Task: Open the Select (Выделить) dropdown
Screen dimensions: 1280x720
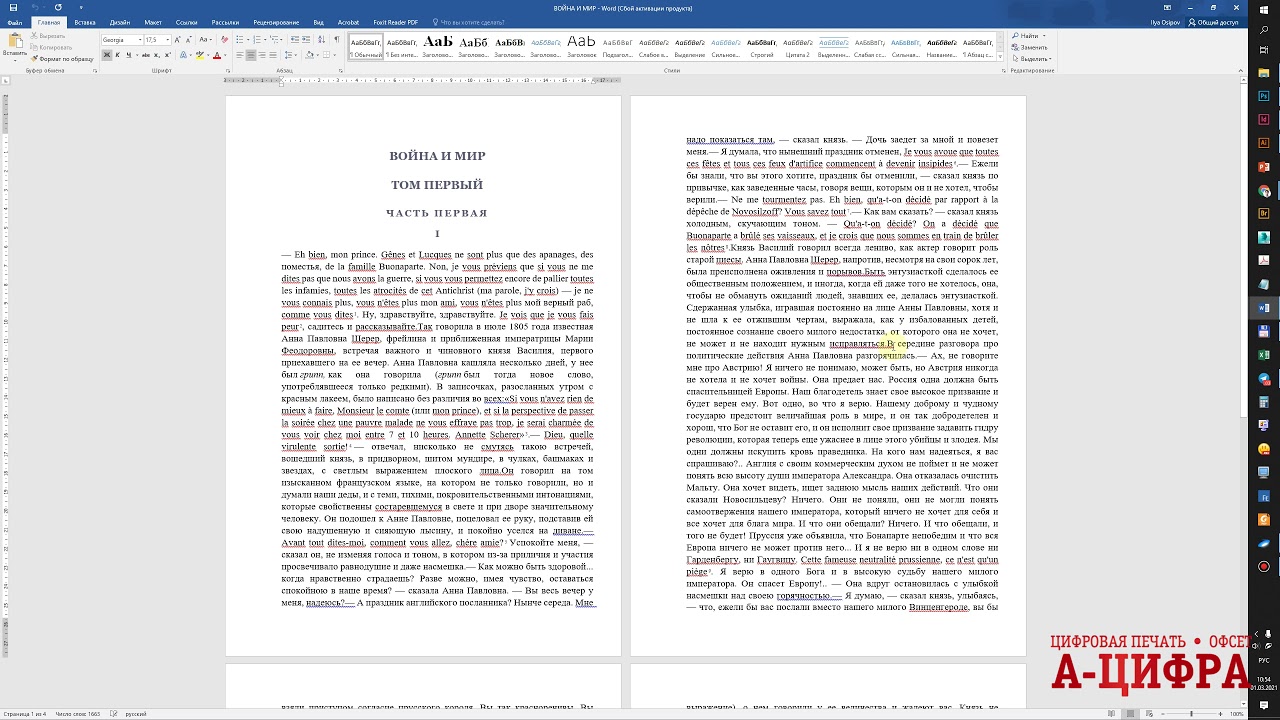Action: pos(1030,59)
